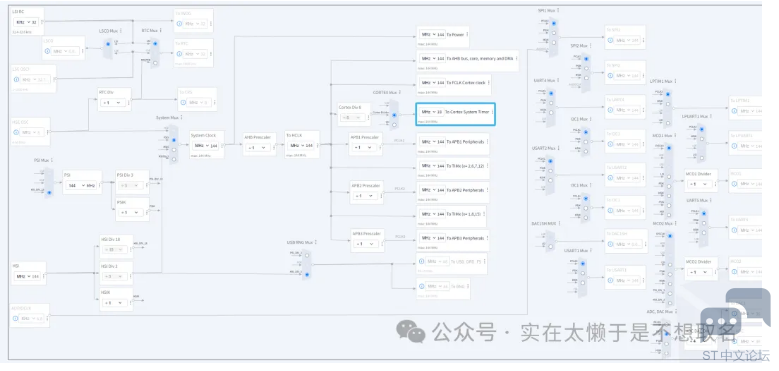Click the To APB1 Peripherals frequency field
This screenshot has width=779, height=371.
pos(432,142)
